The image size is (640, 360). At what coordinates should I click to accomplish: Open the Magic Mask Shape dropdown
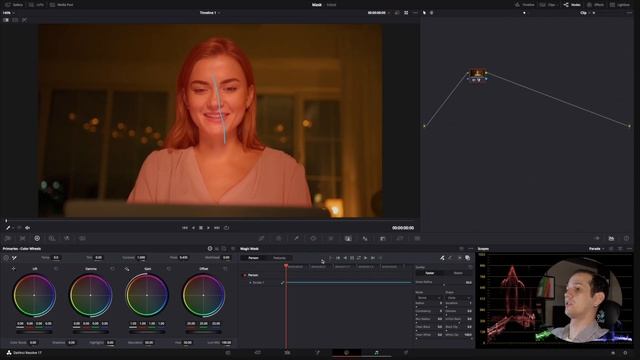coord(458,298)
